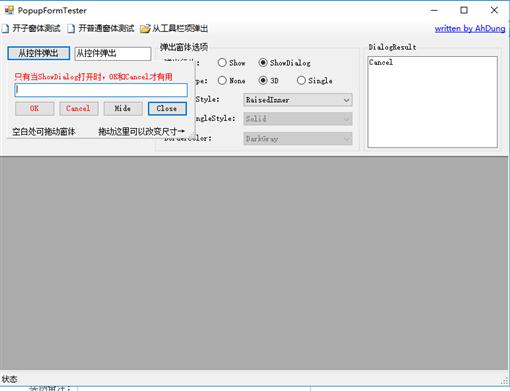This screenshot has height=391, width=510.
Task: Close the PopupFormTester window
Action: (x=494, y=10)
